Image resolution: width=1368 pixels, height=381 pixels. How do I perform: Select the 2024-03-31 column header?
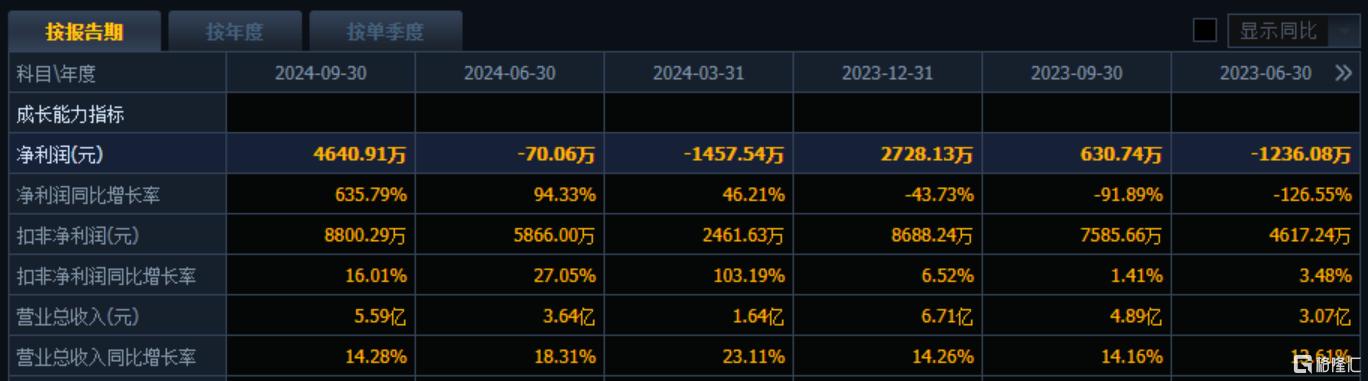coord(699,73)
